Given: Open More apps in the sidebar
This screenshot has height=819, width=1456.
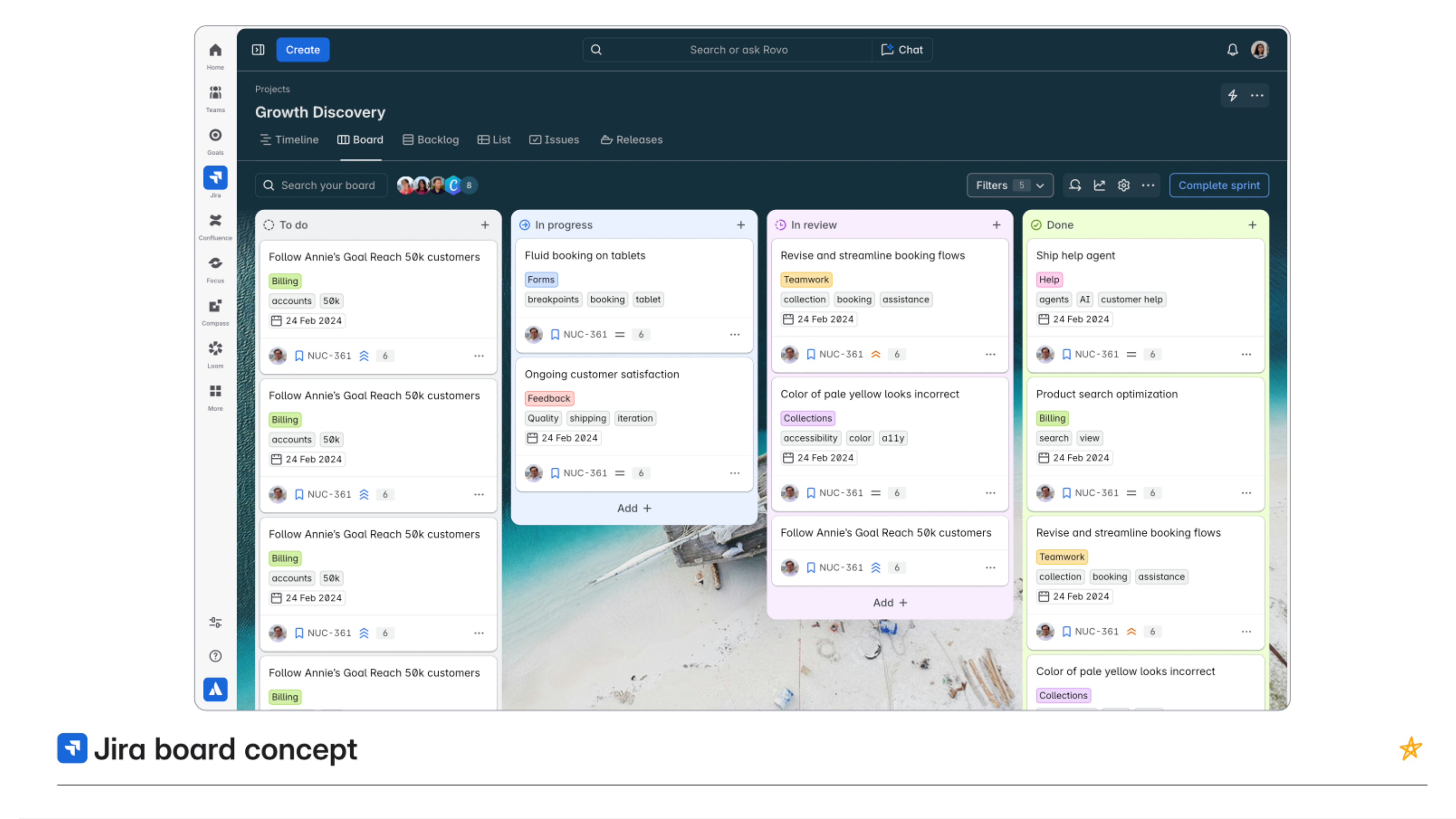Looking at the screenshot, I should 215,397.
